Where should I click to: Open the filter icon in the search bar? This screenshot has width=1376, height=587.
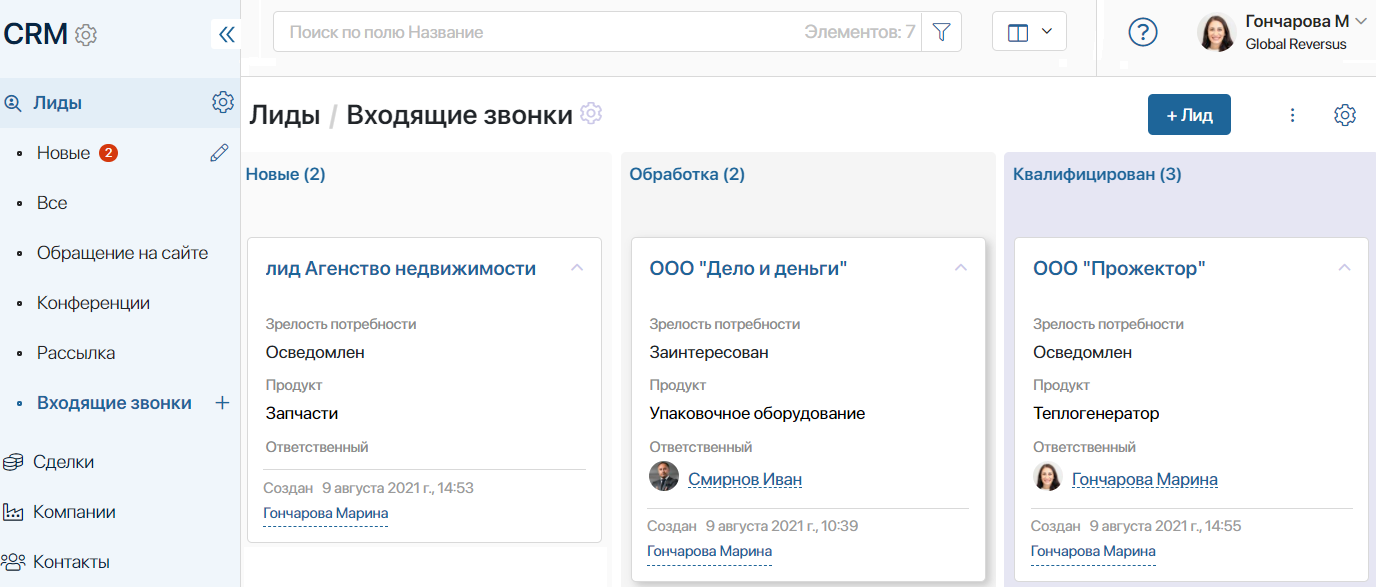click(x=940, y=31)
